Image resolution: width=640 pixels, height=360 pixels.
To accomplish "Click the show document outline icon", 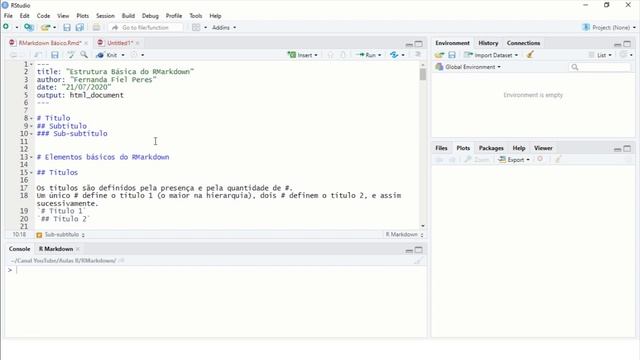I will click(418, 54).
